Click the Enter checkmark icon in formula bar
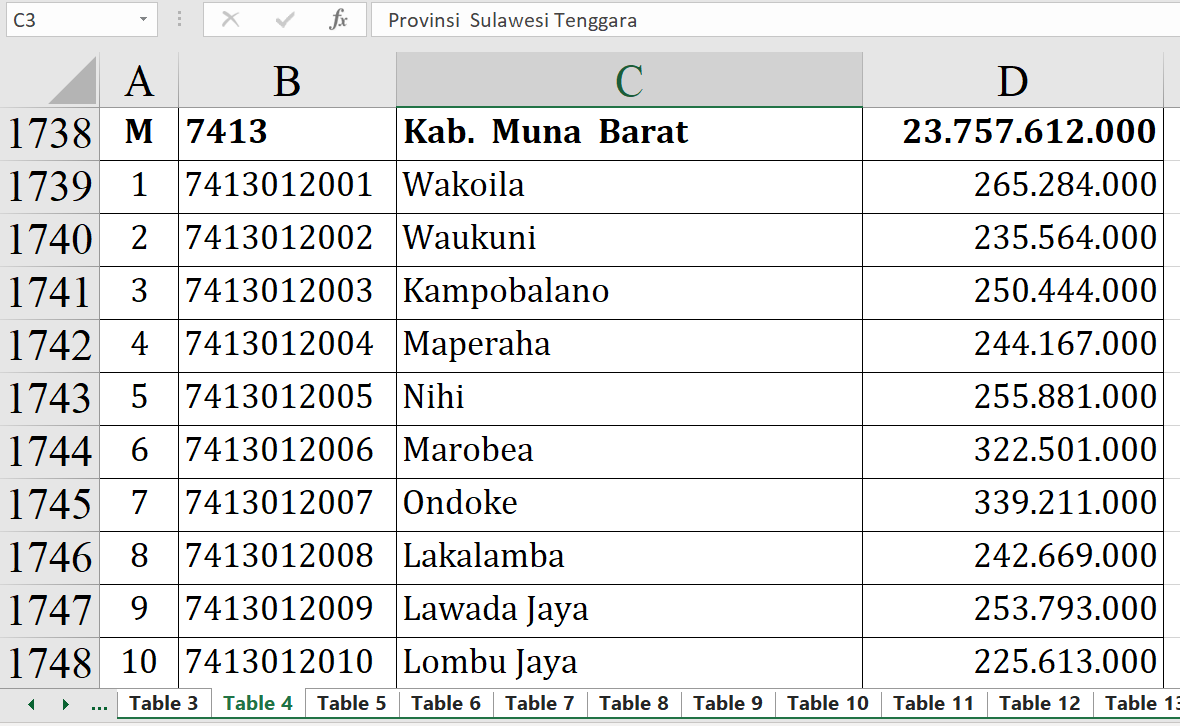 pyautogui.click(x=285, y=20)
